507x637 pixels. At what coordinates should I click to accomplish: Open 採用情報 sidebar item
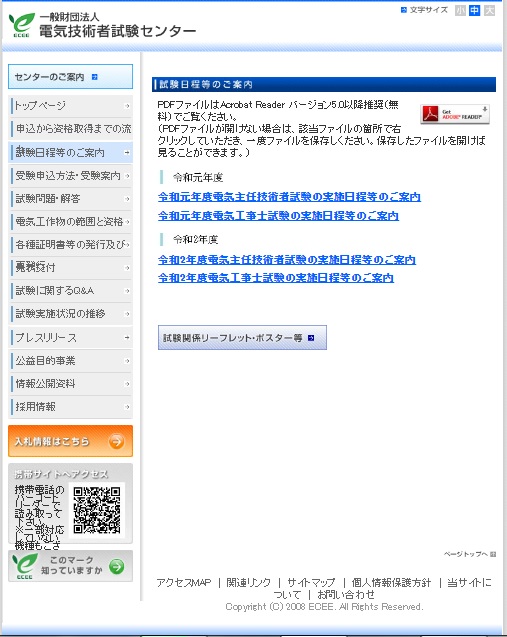[x=70, y=407]
